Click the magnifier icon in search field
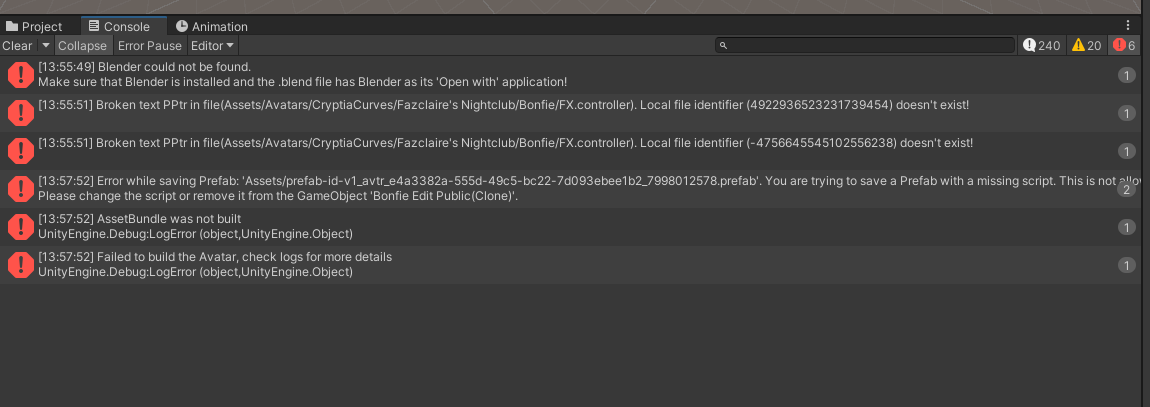Screen dimensions: 1150x407 point(724,45)
